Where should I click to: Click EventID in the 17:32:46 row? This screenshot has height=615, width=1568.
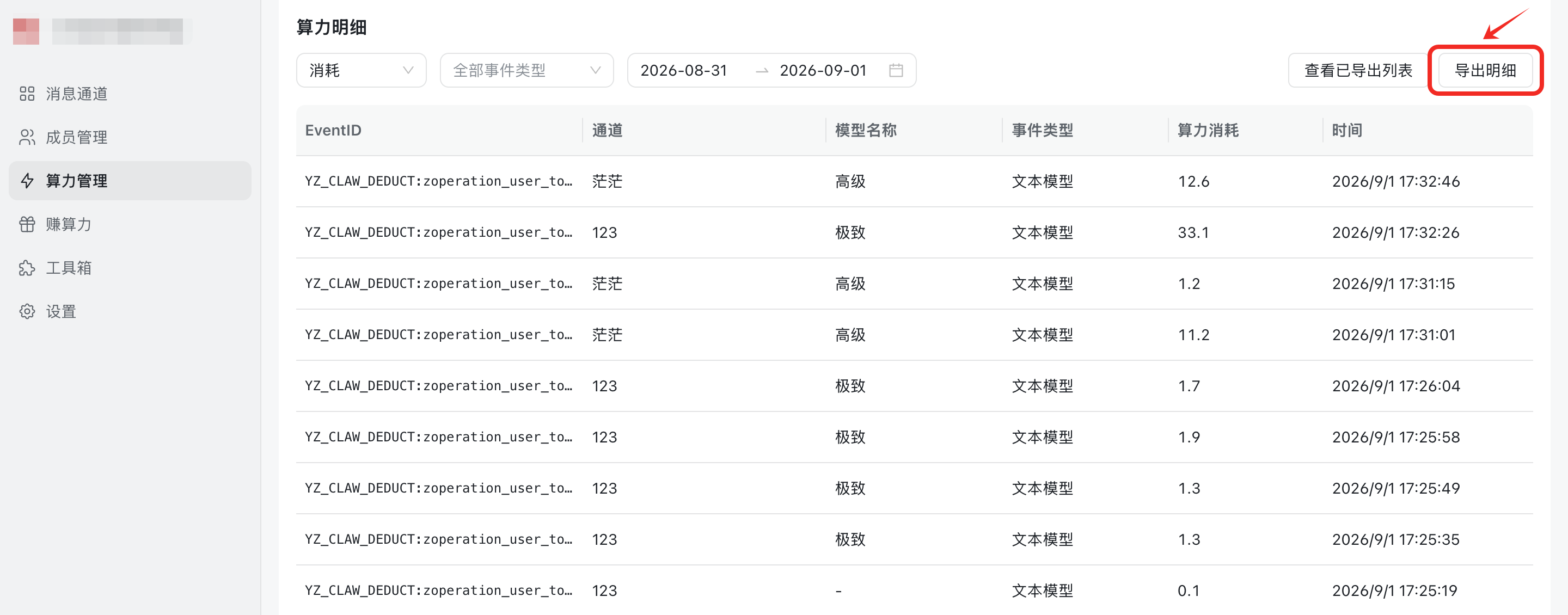click(438, 181)
